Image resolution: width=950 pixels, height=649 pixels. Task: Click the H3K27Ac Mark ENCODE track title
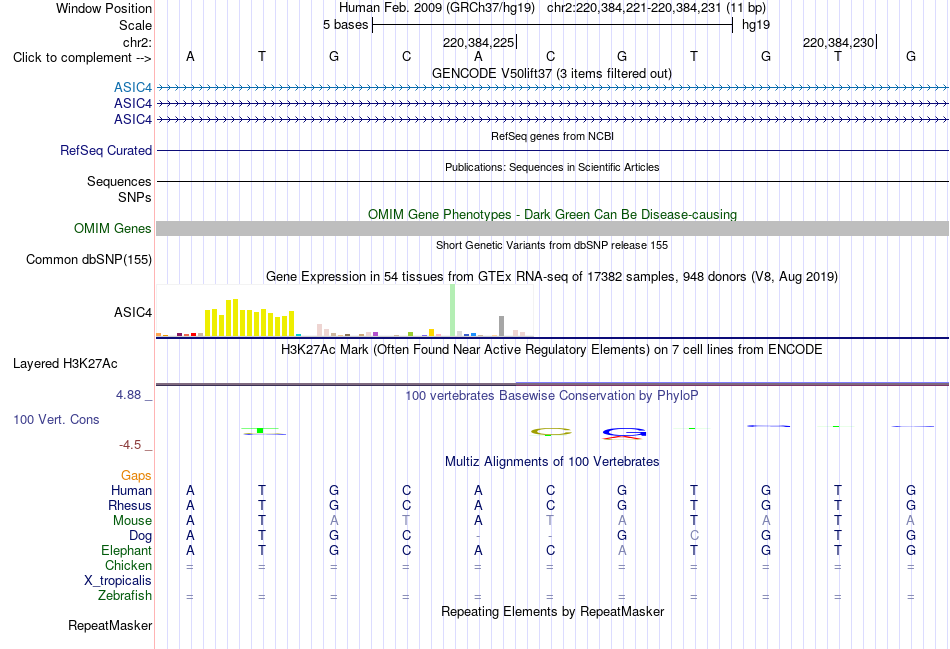[x=552, y=350]
